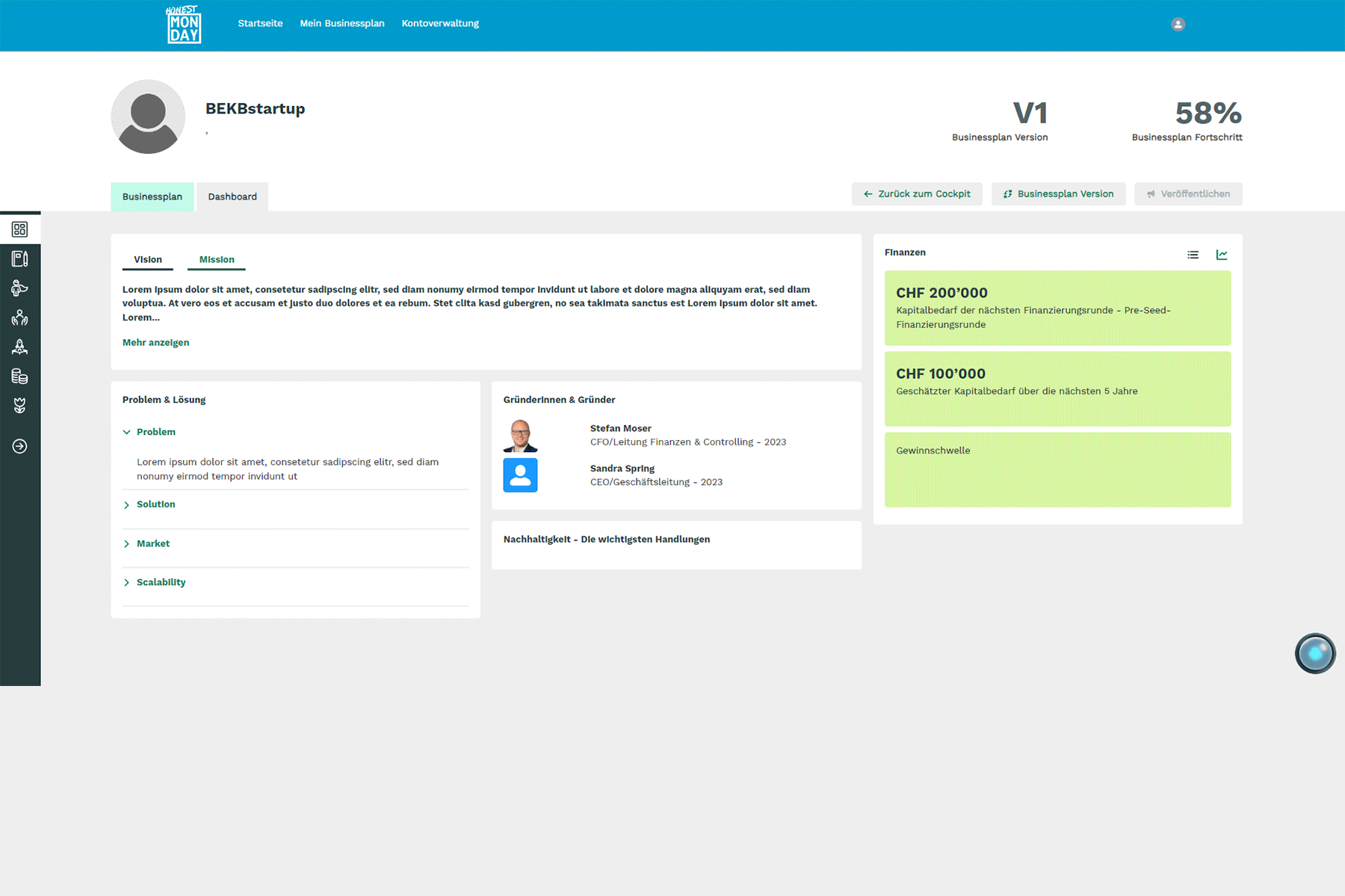The height and width of the screenshot is (896, 1345).
Task: Select the tulip flower sidebar icon
Action: click(x=20, y=406)
